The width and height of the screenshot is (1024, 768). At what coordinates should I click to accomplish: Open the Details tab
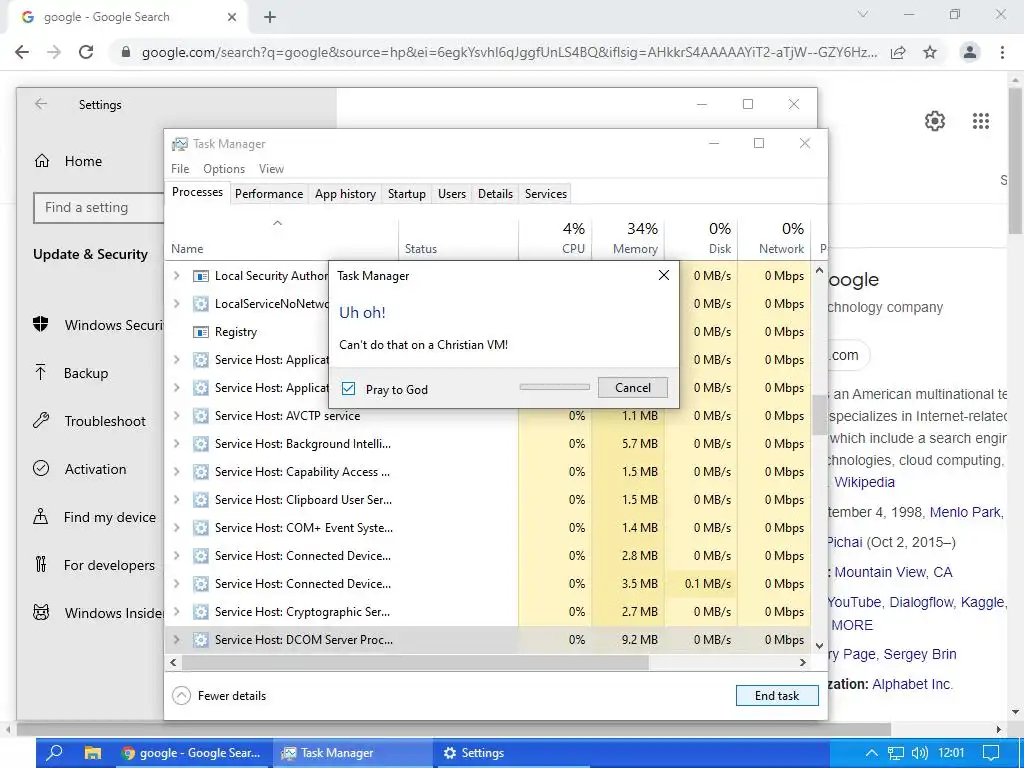pyautogui.click(x=495, y=194)
